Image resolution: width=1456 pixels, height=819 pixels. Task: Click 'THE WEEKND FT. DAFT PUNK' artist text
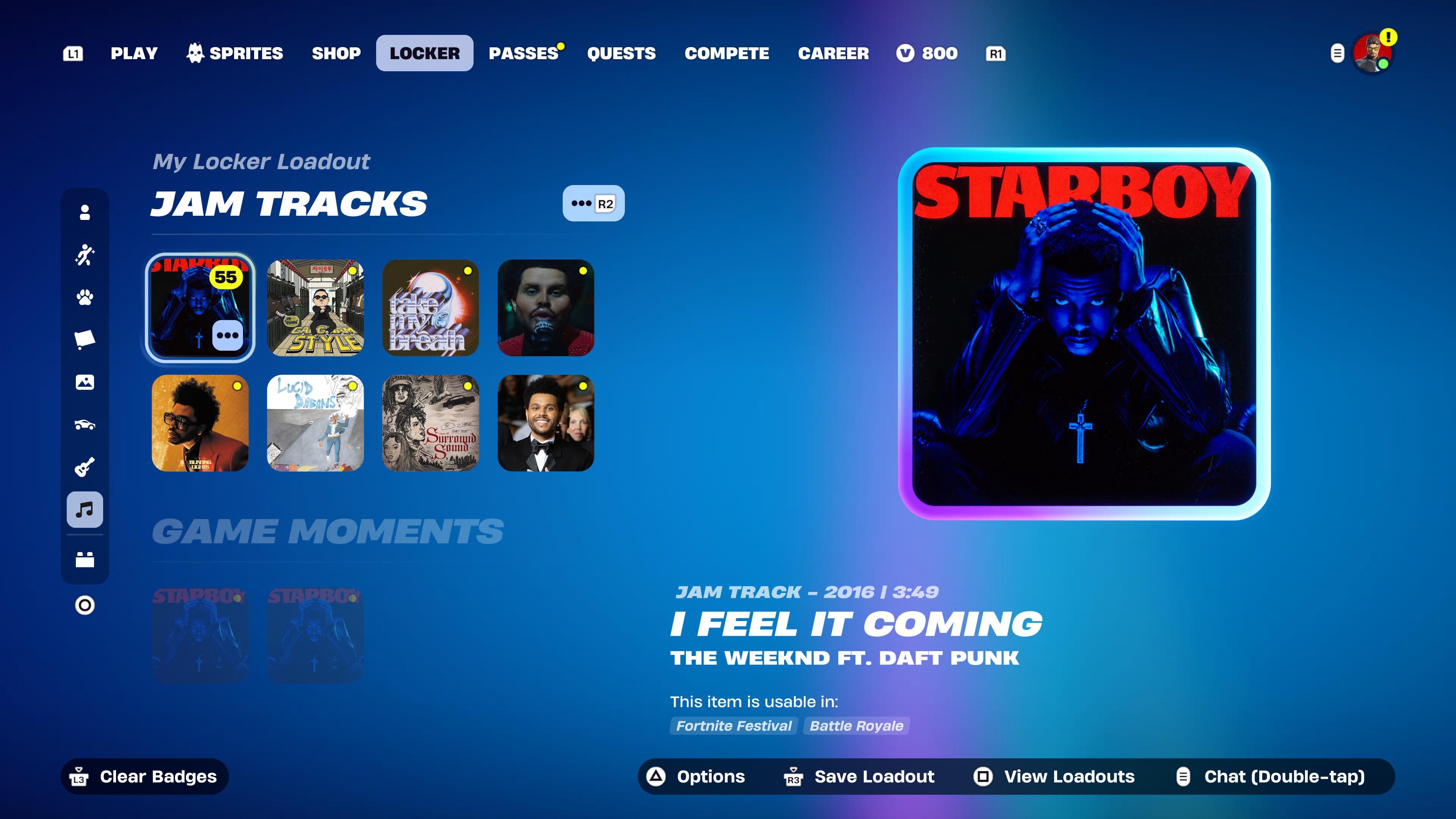tap(844, 658)
